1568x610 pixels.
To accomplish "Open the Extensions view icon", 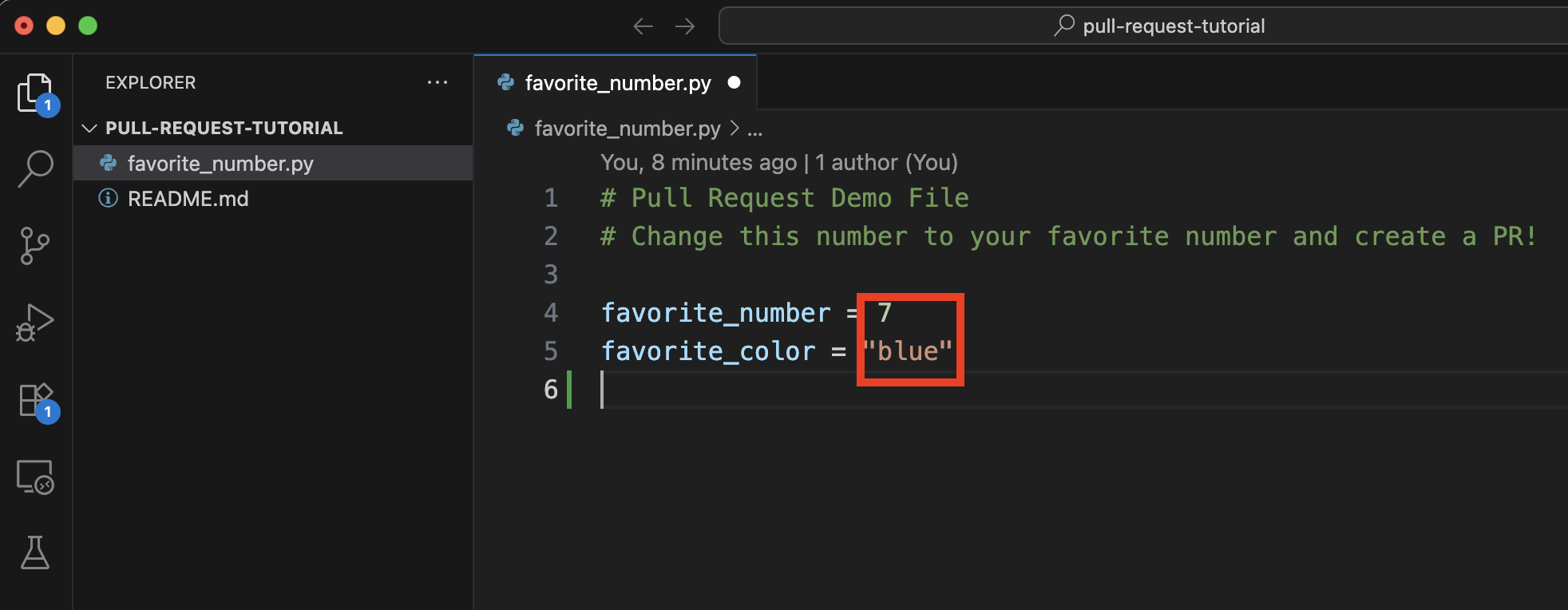I will 36,401.
